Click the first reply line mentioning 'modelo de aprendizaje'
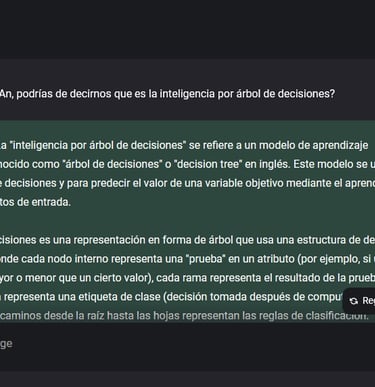Screen dimensions: 375x387 click(184, 145)
